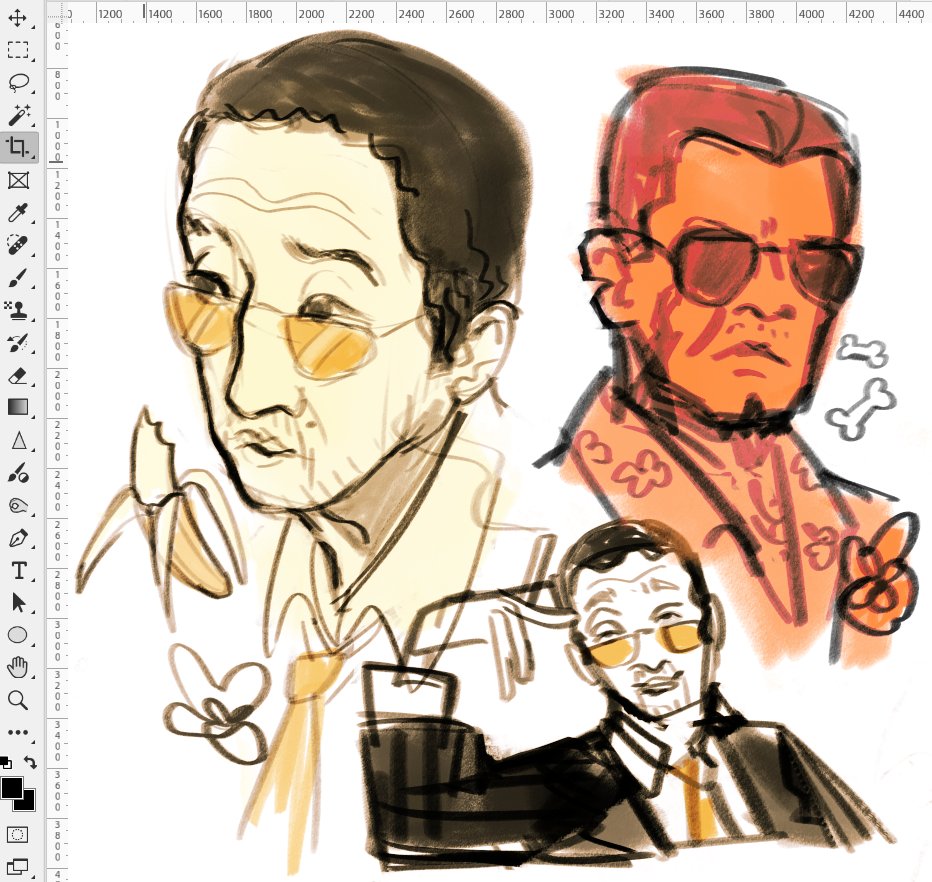Image resolution: width=932 pixels, height=882 pixels.
Task: Click the 3000 mark on horizontal ruler
Action: point(561,14)
